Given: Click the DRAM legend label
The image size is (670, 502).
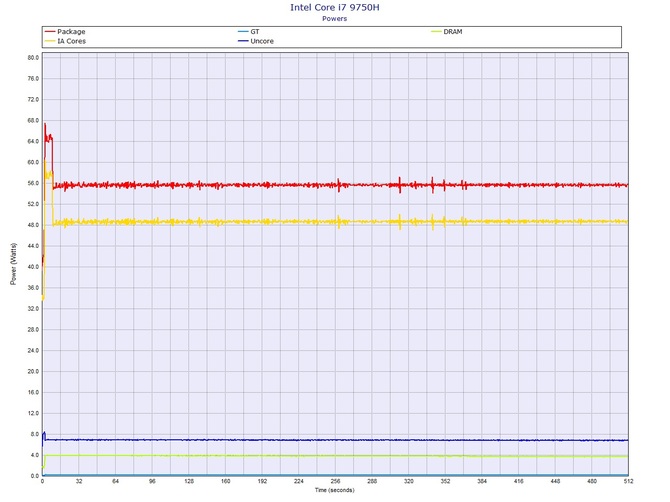Looking at the screenshot, I should tap(453, 32).
